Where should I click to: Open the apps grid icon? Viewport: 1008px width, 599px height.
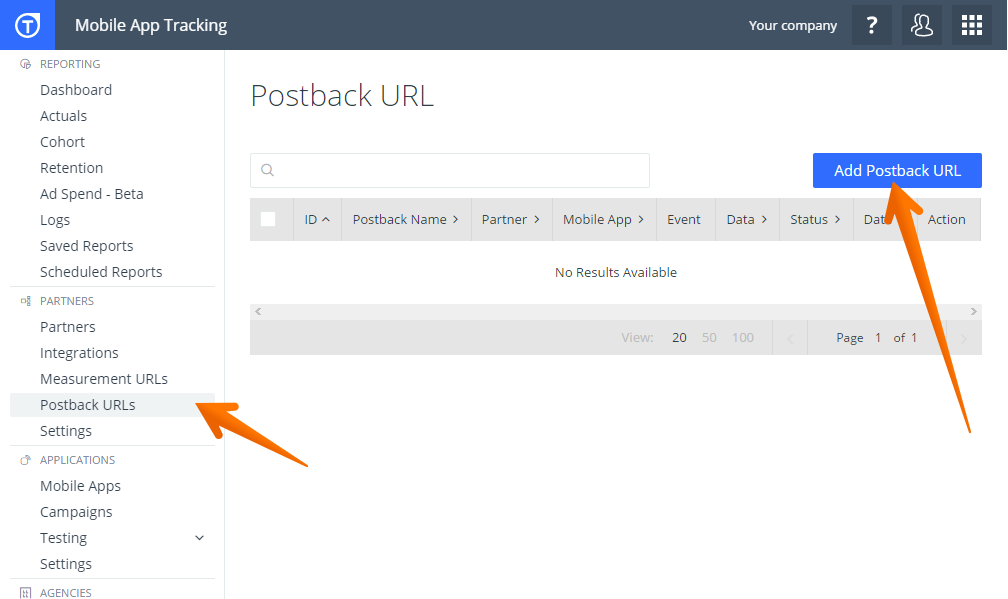click(x=971, y=25)
